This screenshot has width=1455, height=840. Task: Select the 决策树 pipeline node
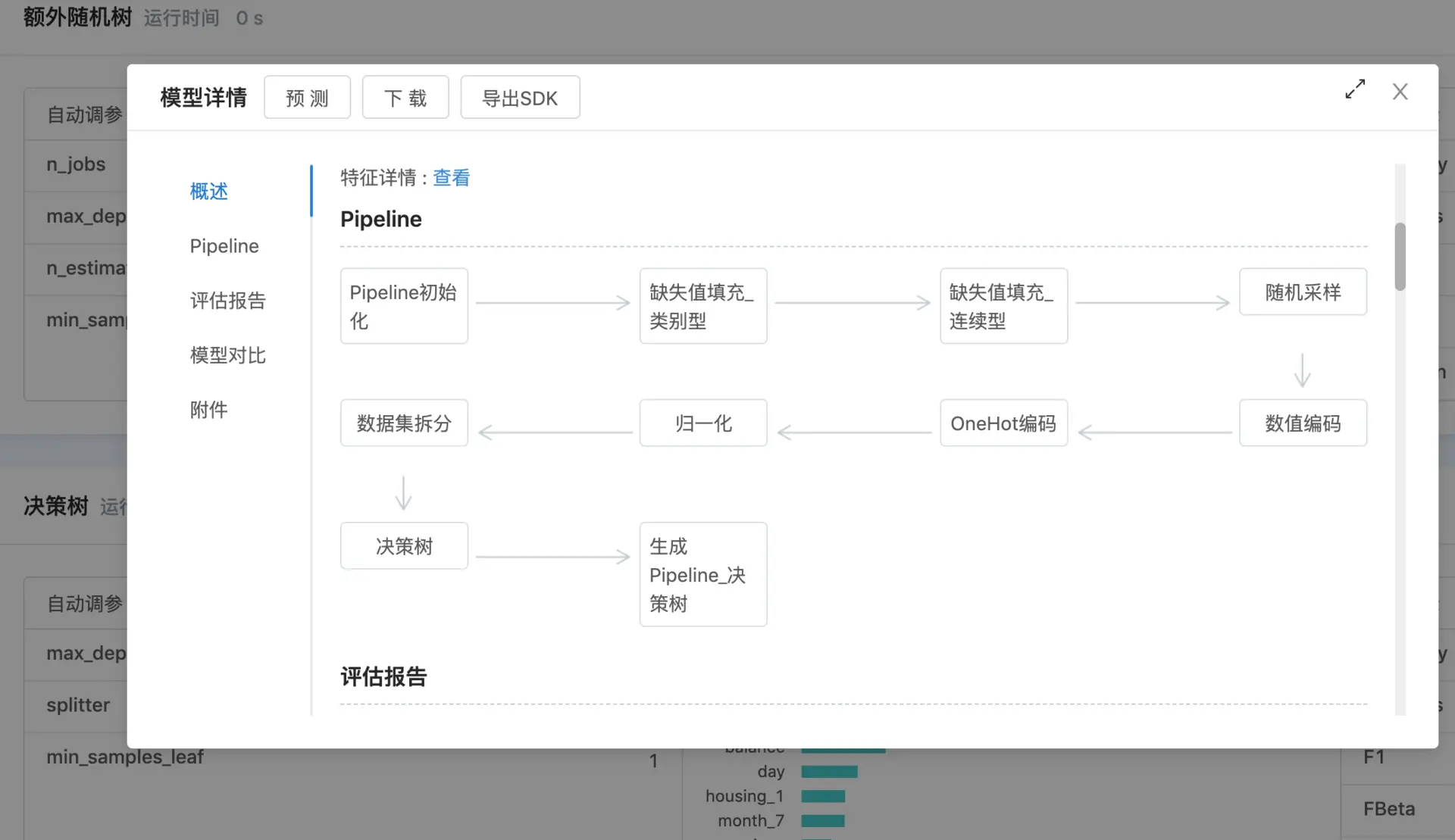pyautogui.click(x=403, y=546)
